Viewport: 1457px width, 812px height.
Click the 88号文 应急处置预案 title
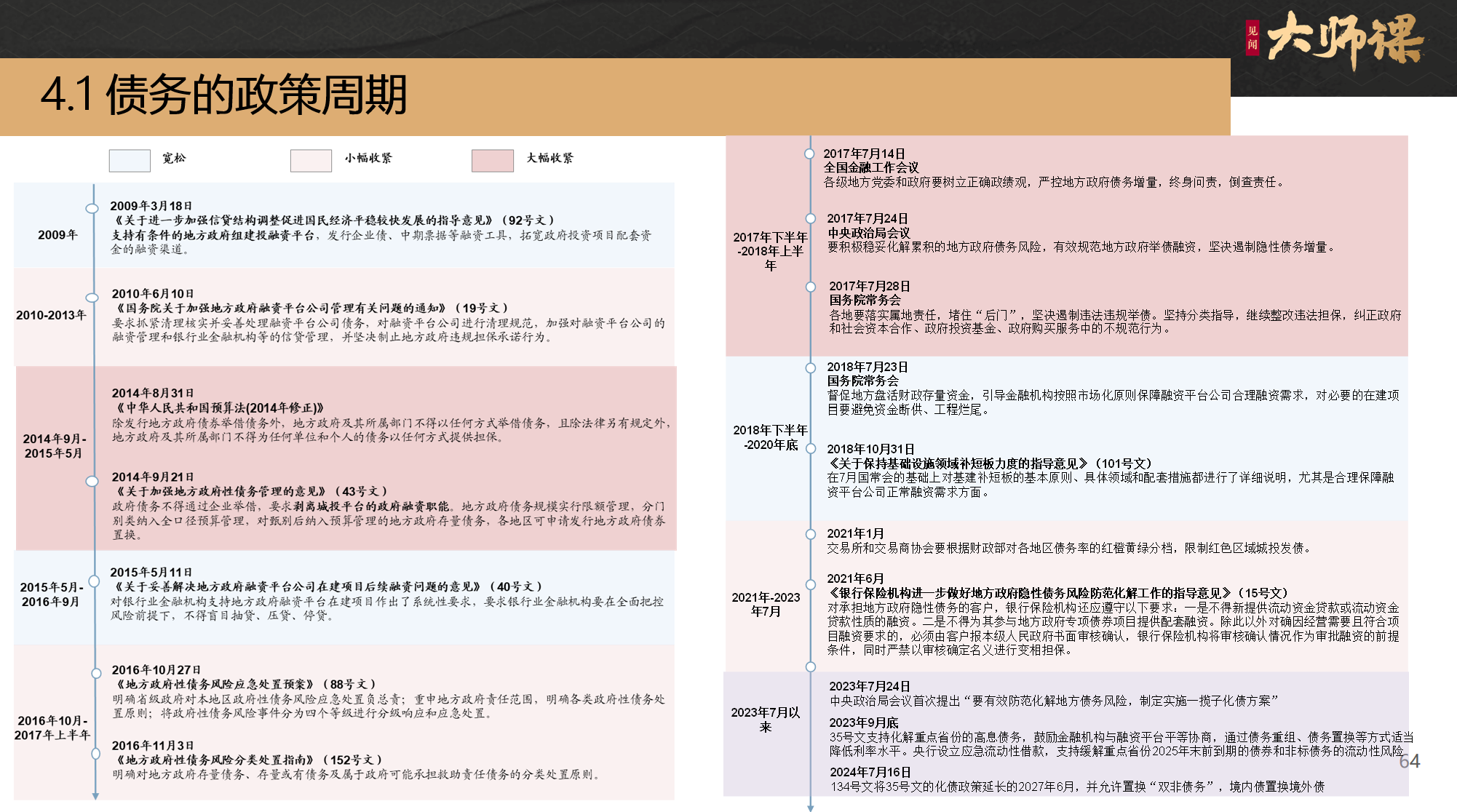click(x=245, y=684)
